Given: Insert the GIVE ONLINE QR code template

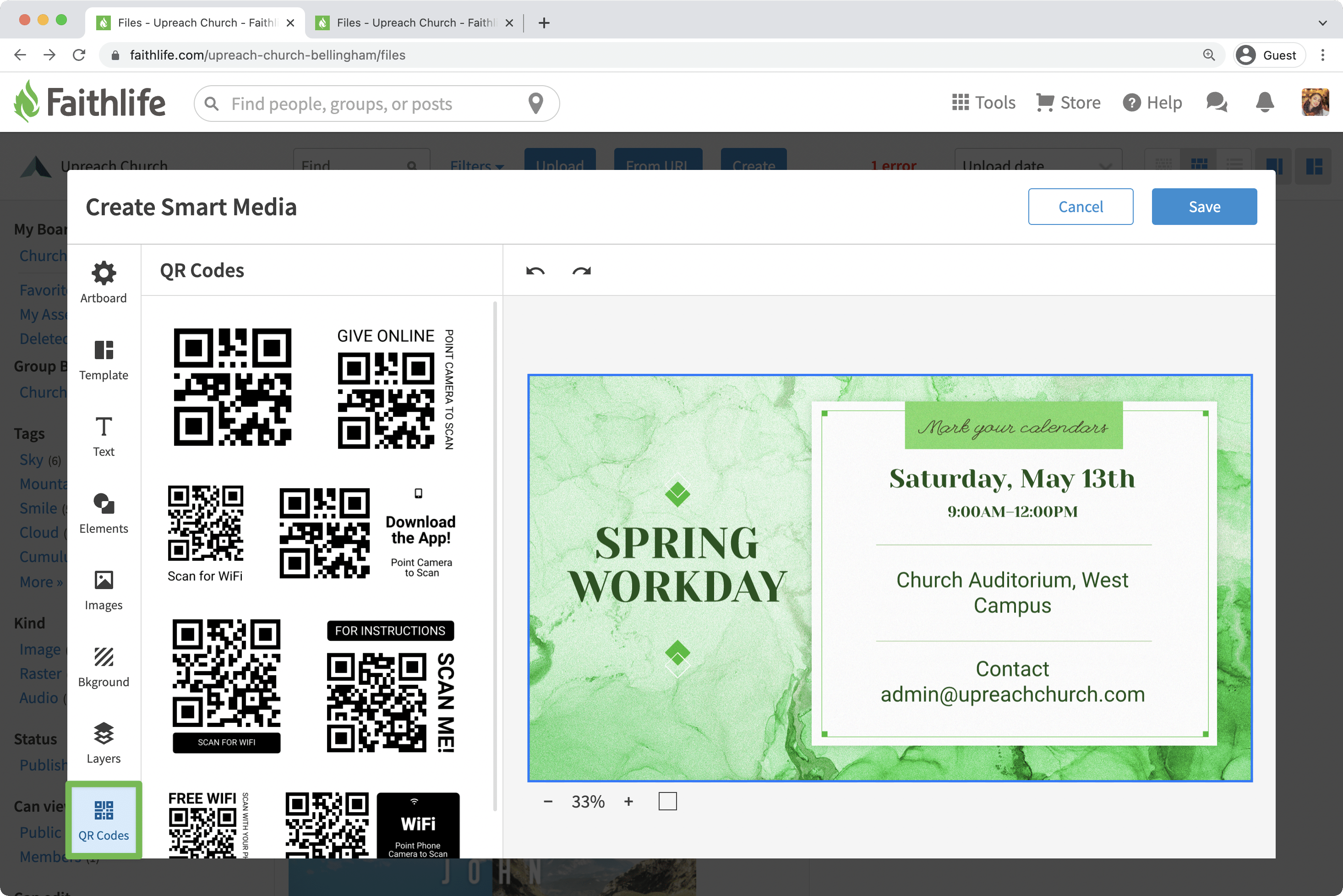Looking at the screenshot, I should tap(395, 388).
